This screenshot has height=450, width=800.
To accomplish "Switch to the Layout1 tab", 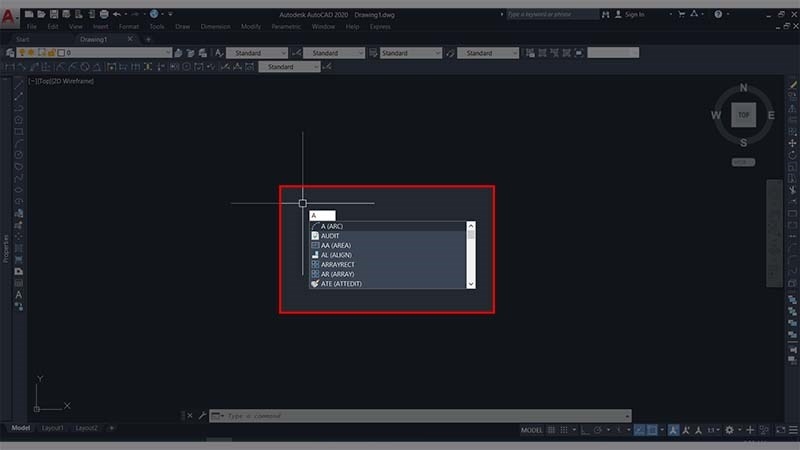I will [53, 428].
